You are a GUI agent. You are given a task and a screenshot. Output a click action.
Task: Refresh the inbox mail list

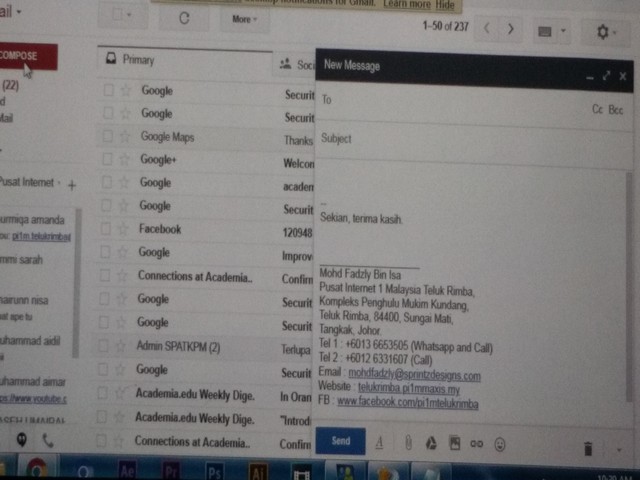click(x=184, y=18)
